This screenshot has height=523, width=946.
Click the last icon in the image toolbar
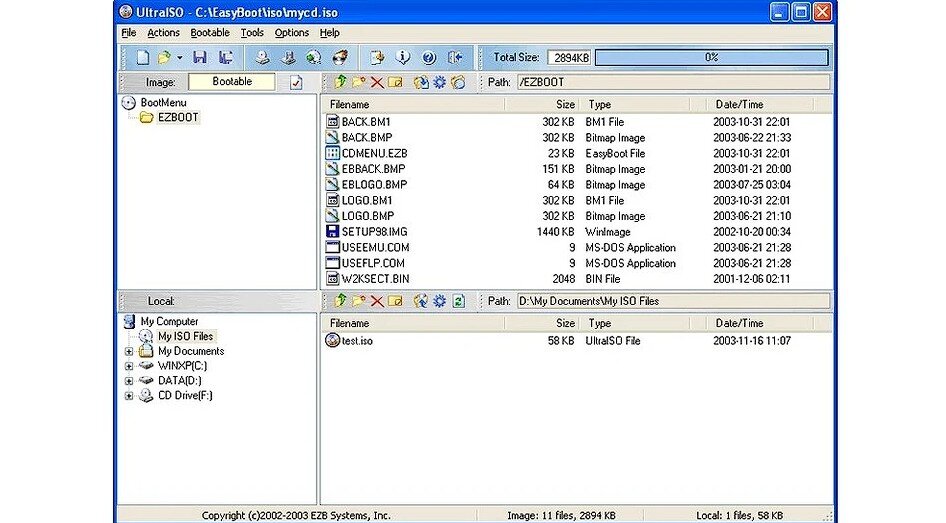point(459,82)
